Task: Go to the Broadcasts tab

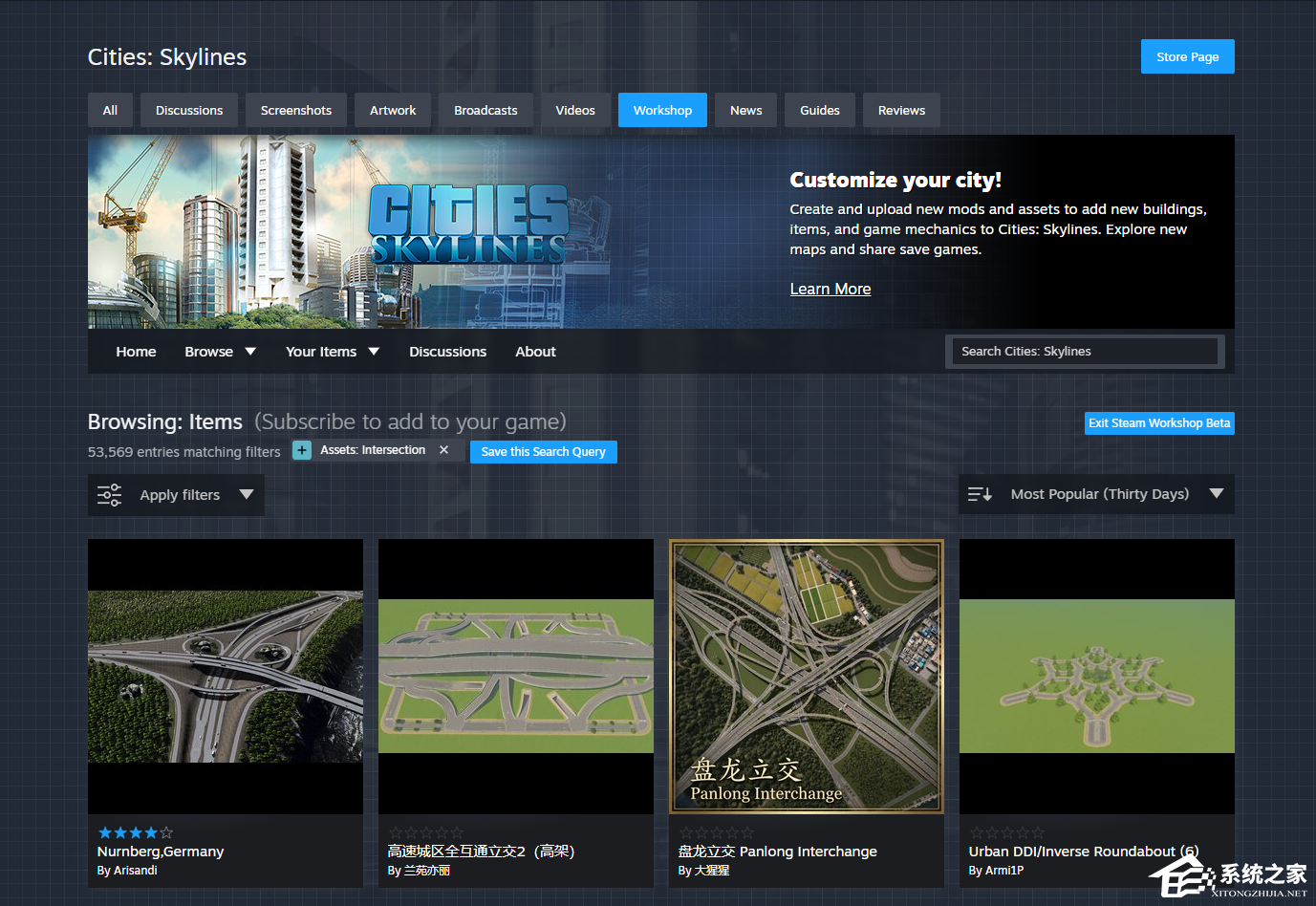Action: [485, 110]
